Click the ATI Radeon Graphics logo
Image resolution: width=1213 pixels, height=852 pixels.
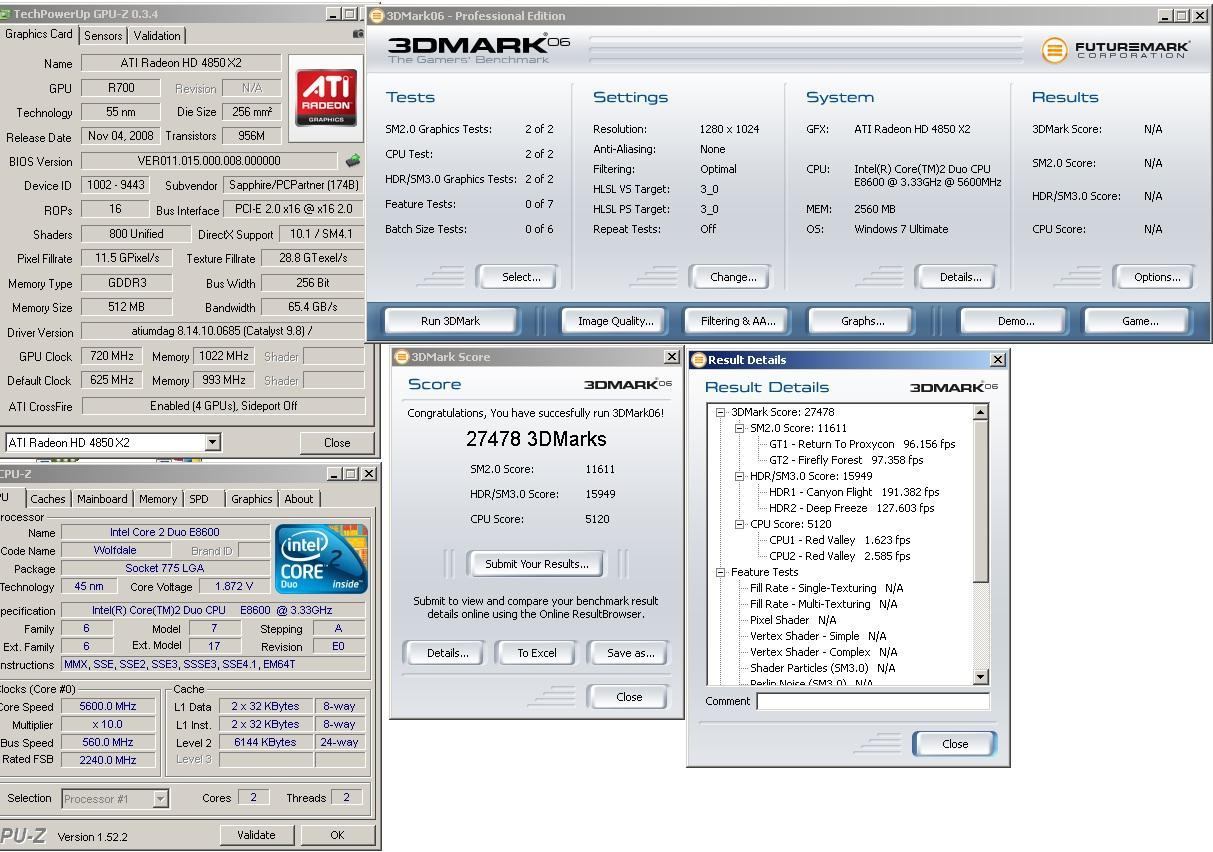point(326,98)
